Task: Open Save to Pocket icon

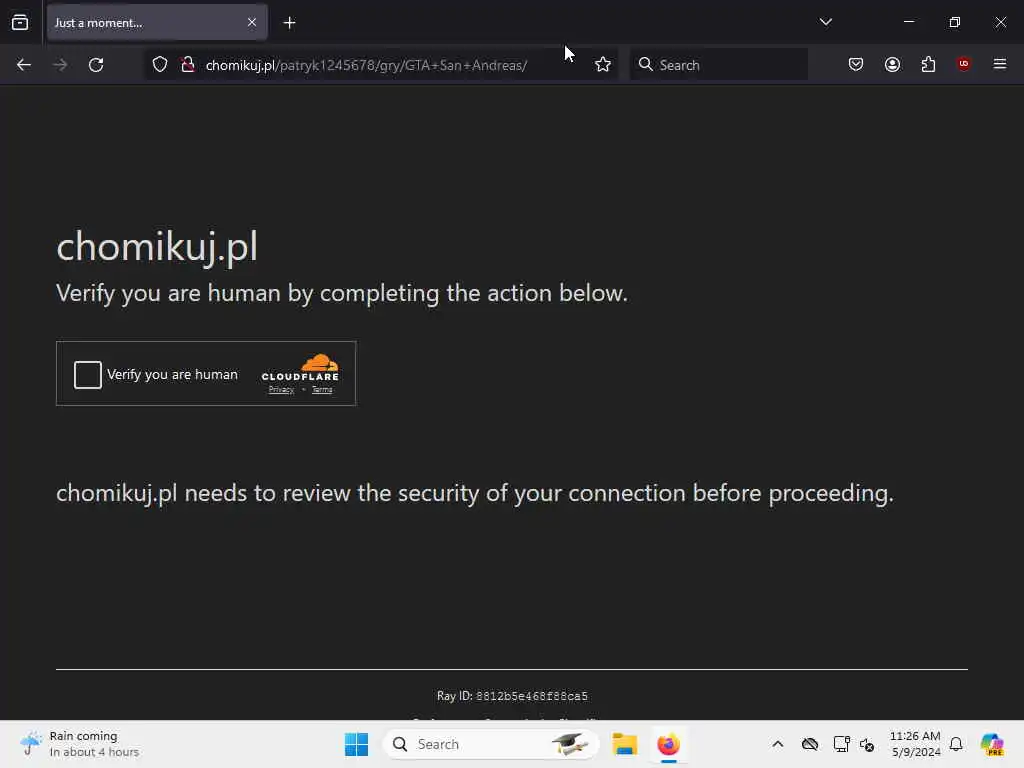Action: pyautogui.click(x=856, y=64)
